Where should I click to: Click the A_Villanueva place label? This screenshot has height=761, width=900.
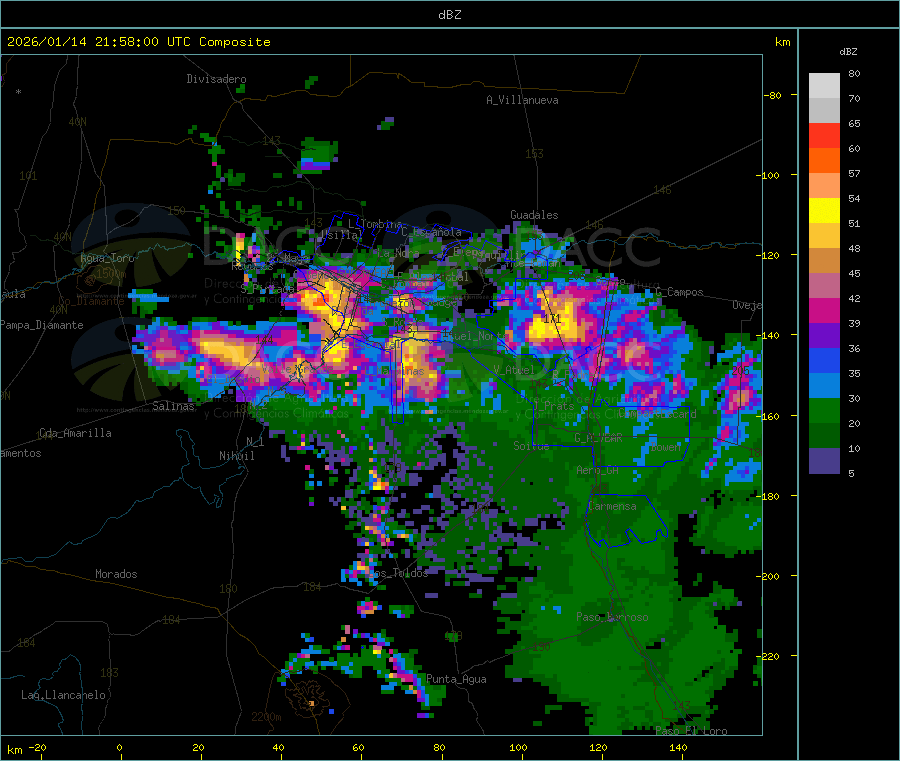(x=522, y=100)
